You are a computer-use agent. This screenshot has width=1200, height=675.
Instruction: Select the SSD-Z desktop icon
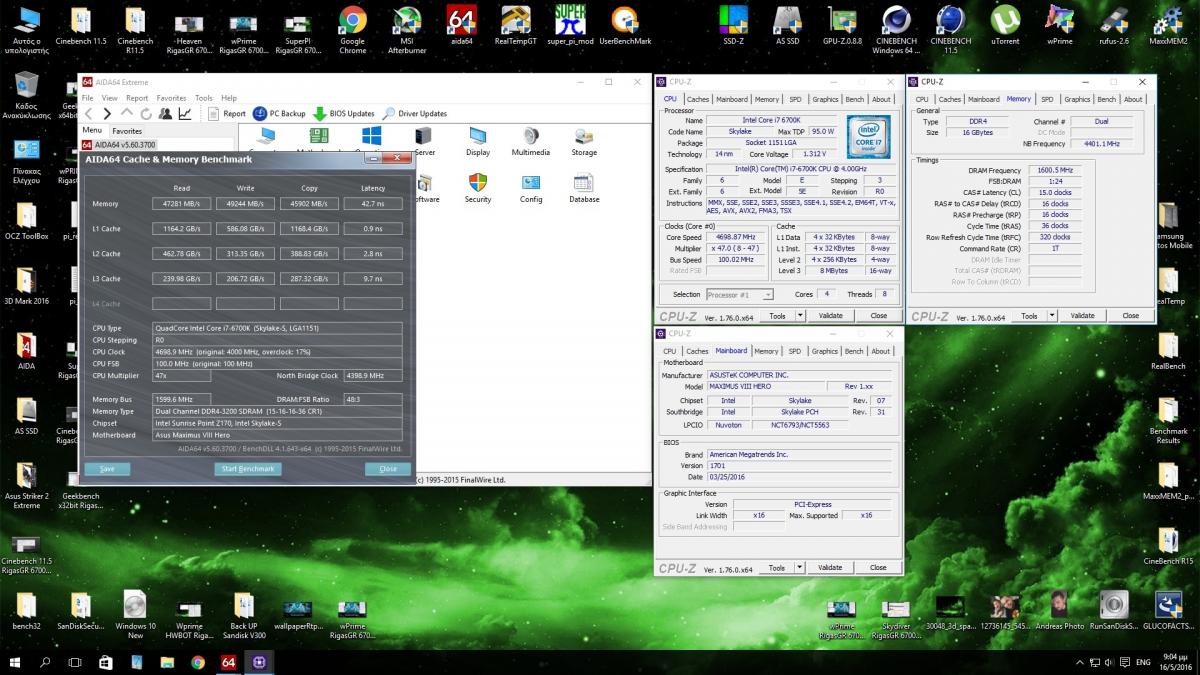[734, 25]
